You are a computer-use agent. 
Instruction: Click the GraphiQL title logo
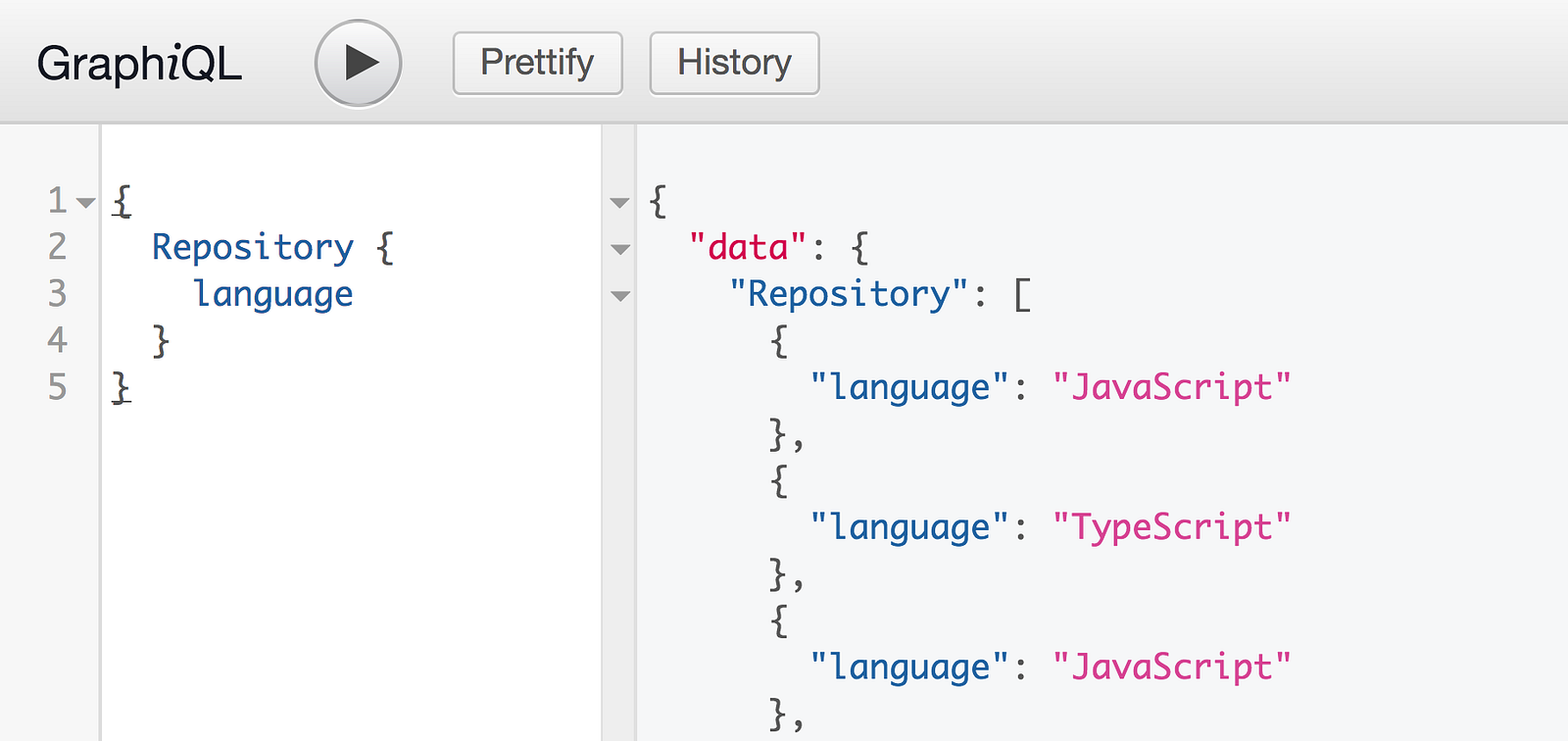[139, 64]
